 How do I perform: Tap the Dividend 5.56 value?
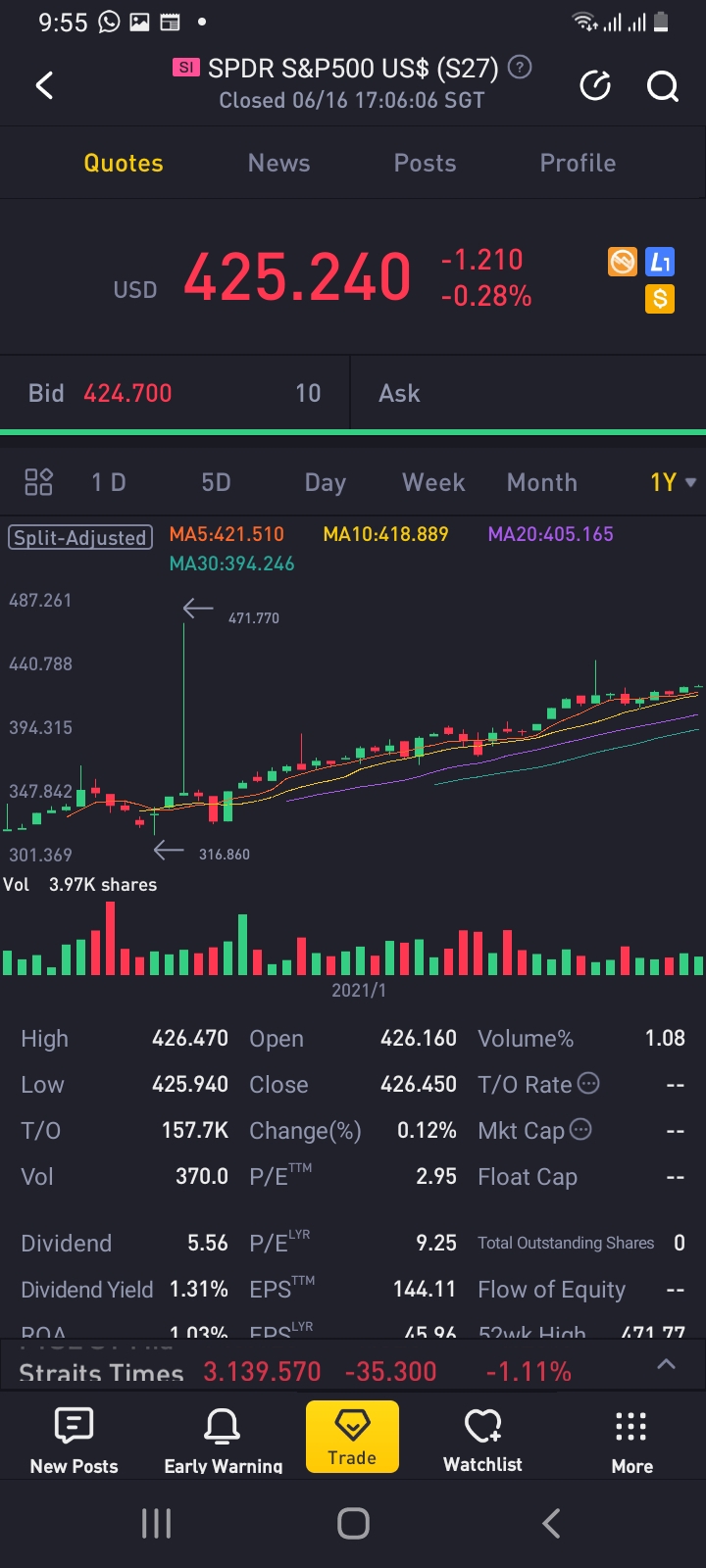click(x=208, y=1243)
